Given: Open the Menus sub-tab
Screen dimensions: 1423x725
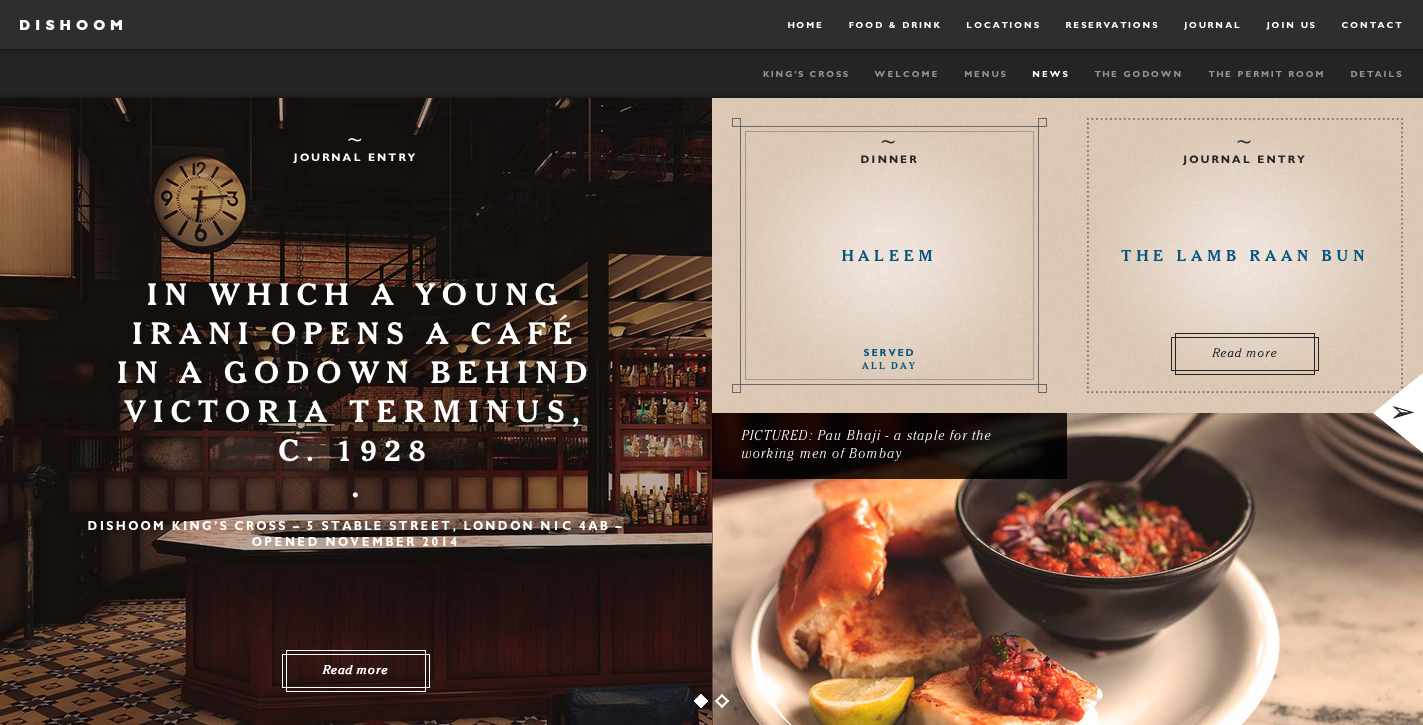Looking at the screenshot, I should [x=985, y=74].
